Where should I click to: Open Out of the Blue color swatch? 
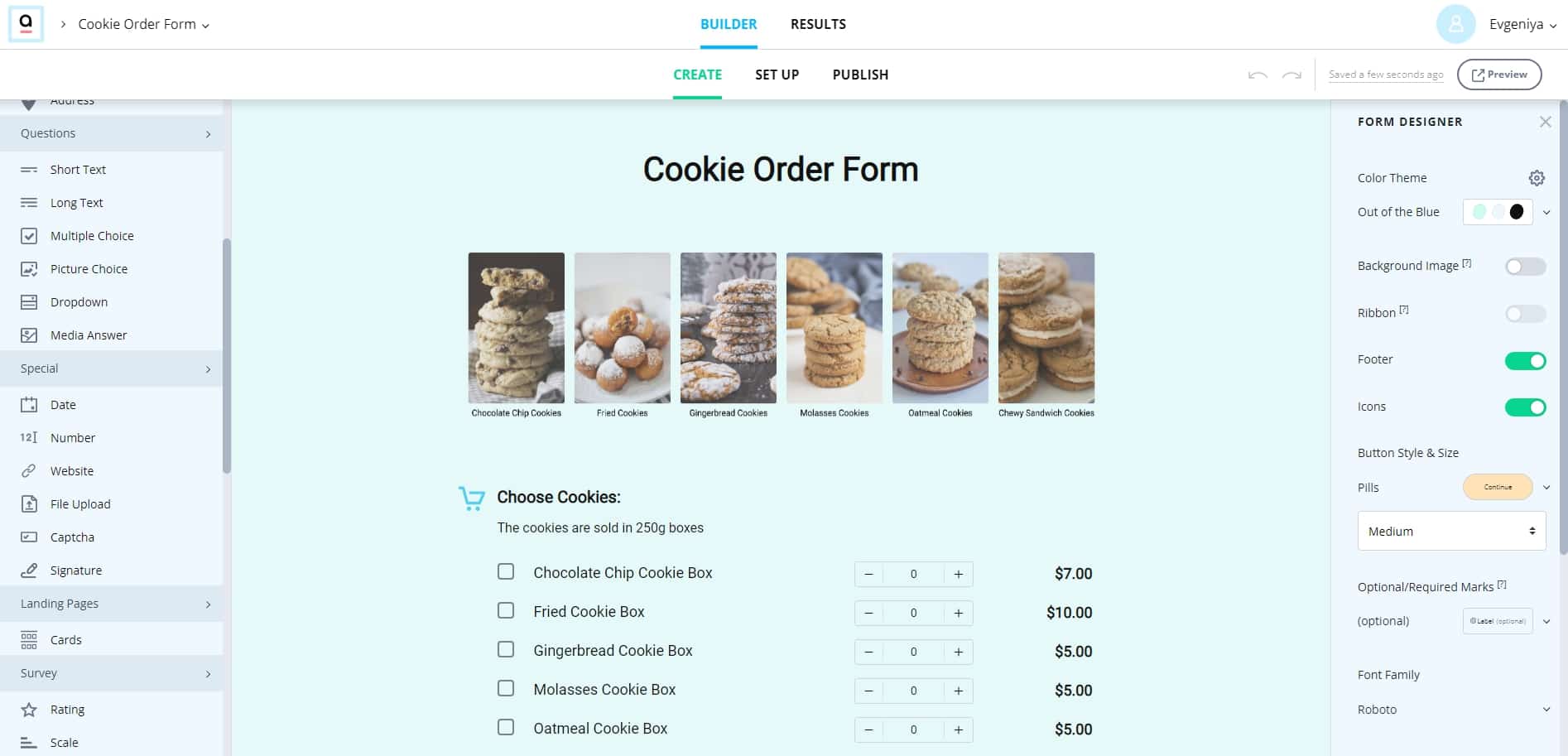(x=1498, y=212)
